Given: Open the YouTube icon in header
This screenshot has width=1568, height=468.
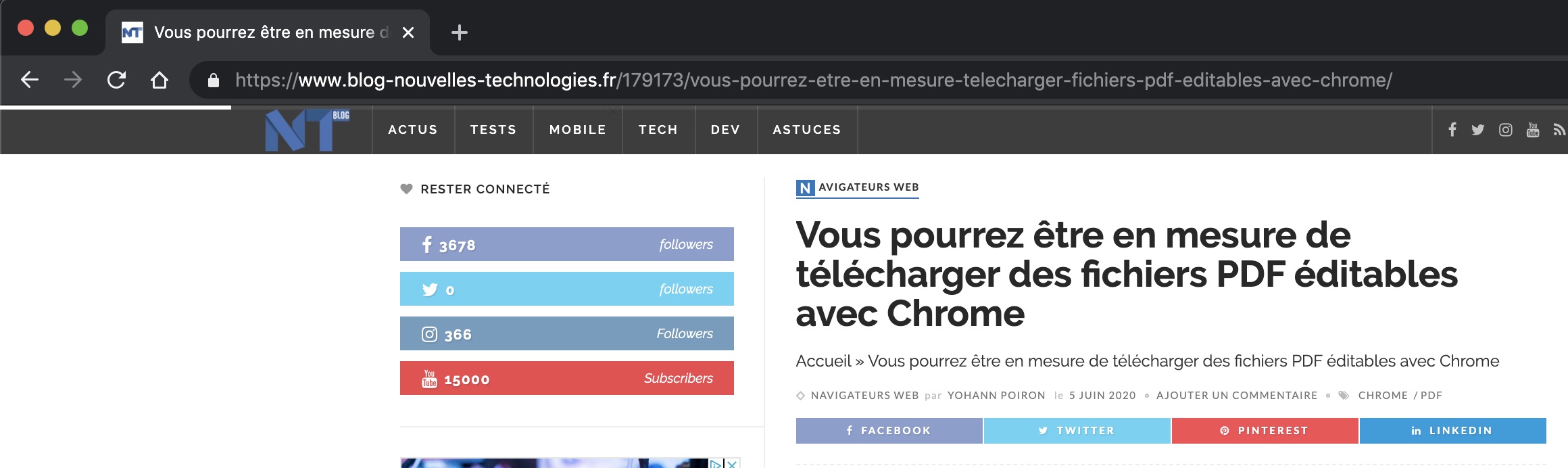Looking at the screenshot, I should [x=1533, y=130].
